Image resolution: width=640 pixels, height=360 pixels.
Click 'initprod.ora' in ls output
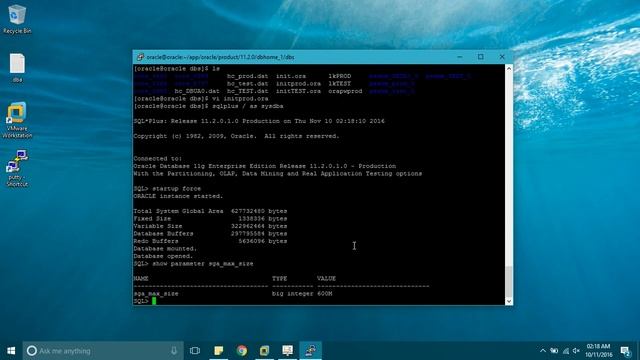coord(298,84)
